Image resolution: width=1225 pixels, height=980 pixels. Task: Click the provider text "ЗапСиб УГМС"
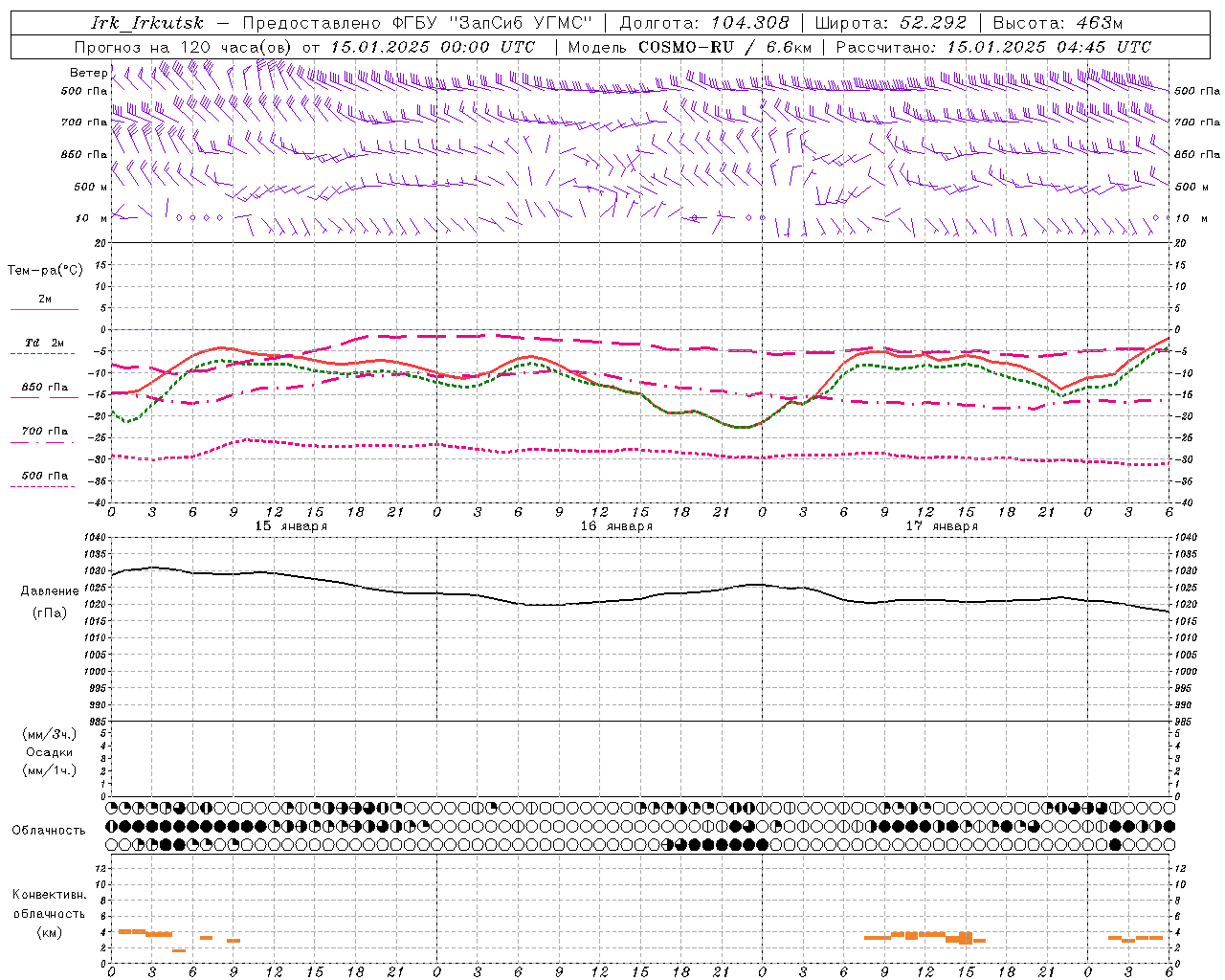pos(521,23)
